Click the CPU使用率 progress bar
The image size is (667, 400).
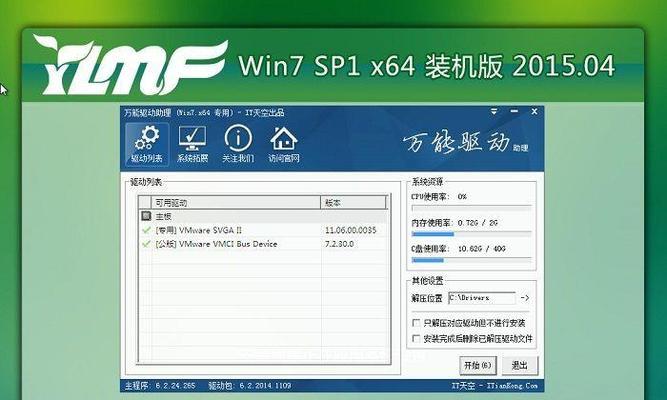[x=471, y=208]
